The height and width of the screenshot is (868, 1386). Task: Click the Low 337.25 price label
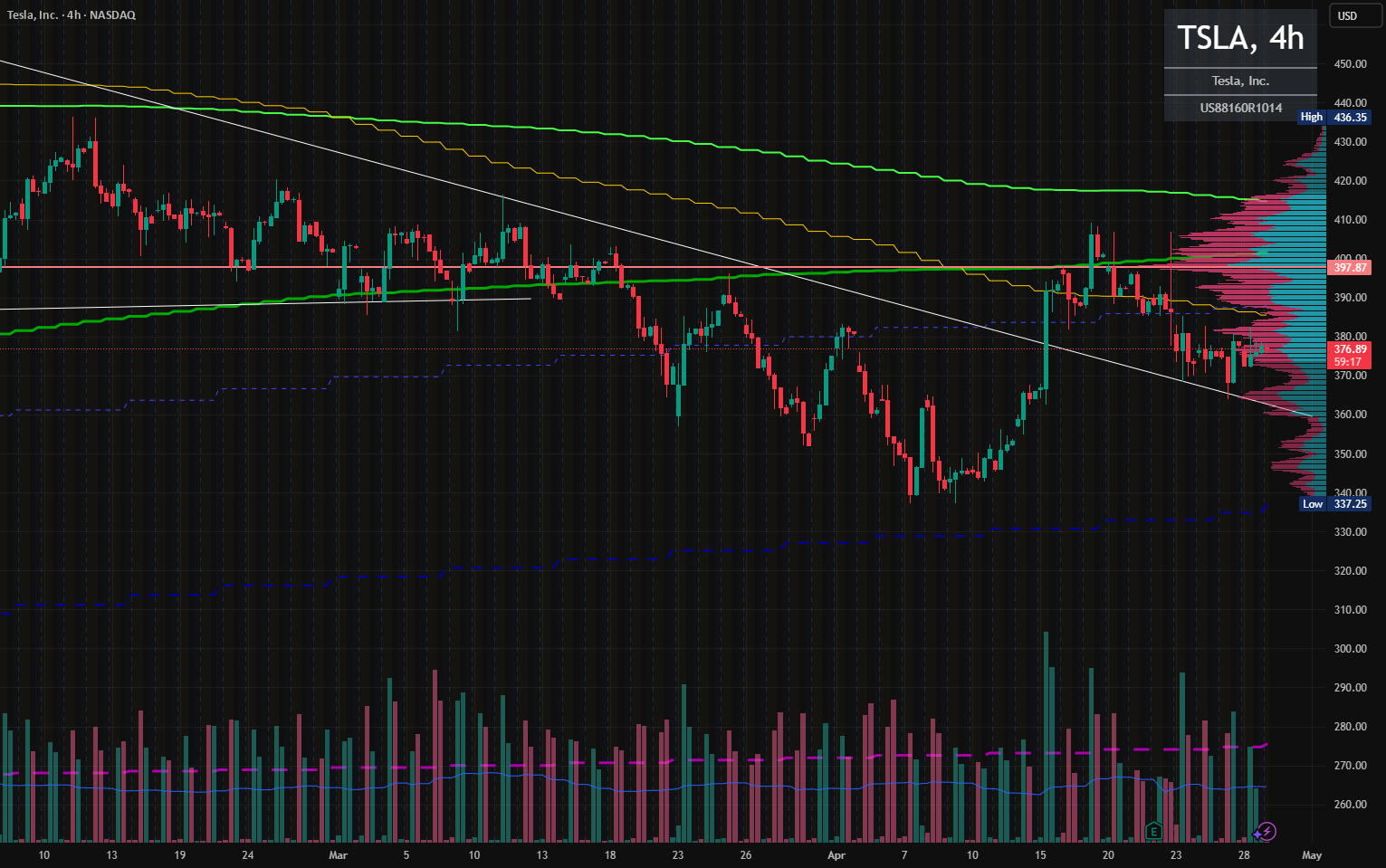click(1335, 504)
